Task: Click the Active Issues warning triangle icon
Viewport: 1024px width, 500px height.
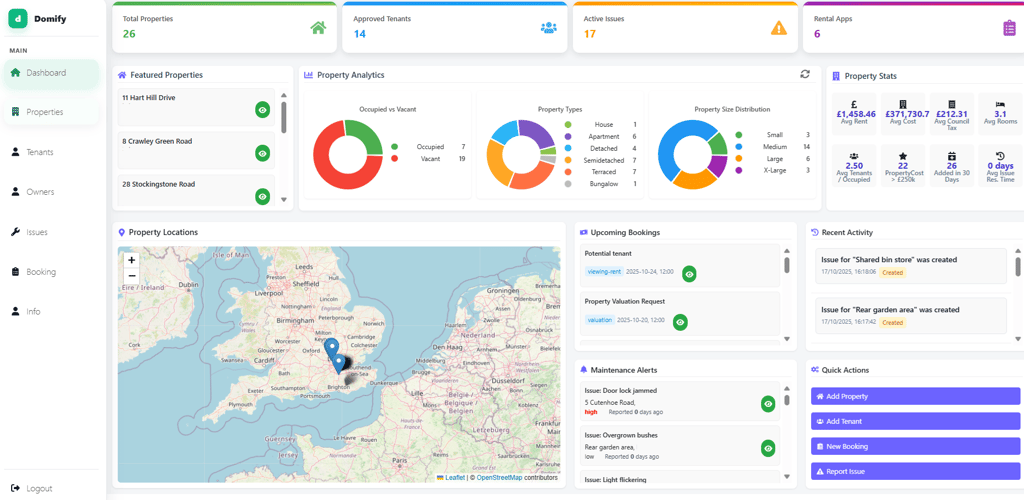Action: 779,27
